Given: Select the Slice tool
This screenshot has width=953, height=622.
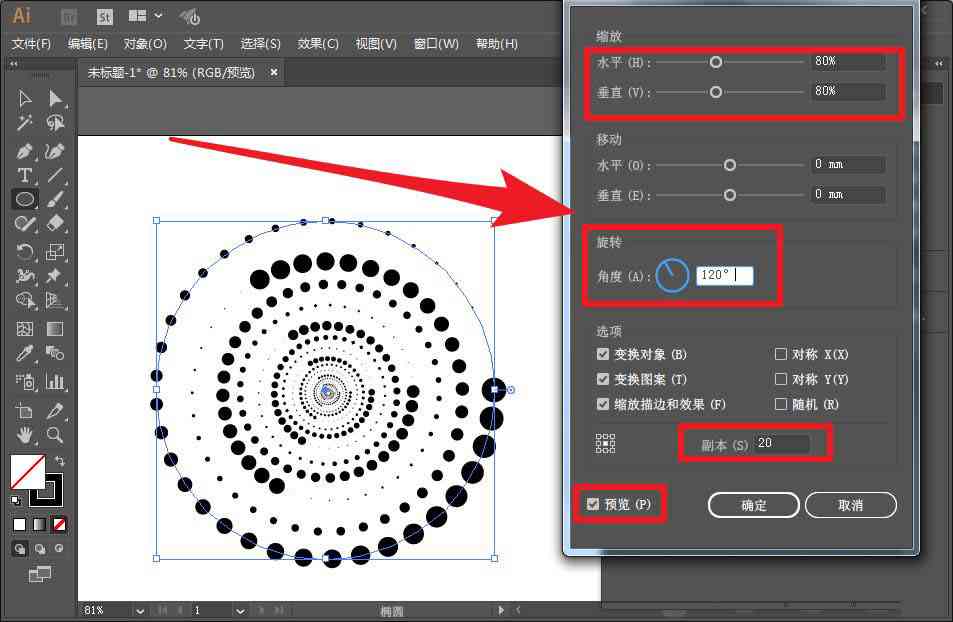Looking at the screenshot, I should pos(55,411).
